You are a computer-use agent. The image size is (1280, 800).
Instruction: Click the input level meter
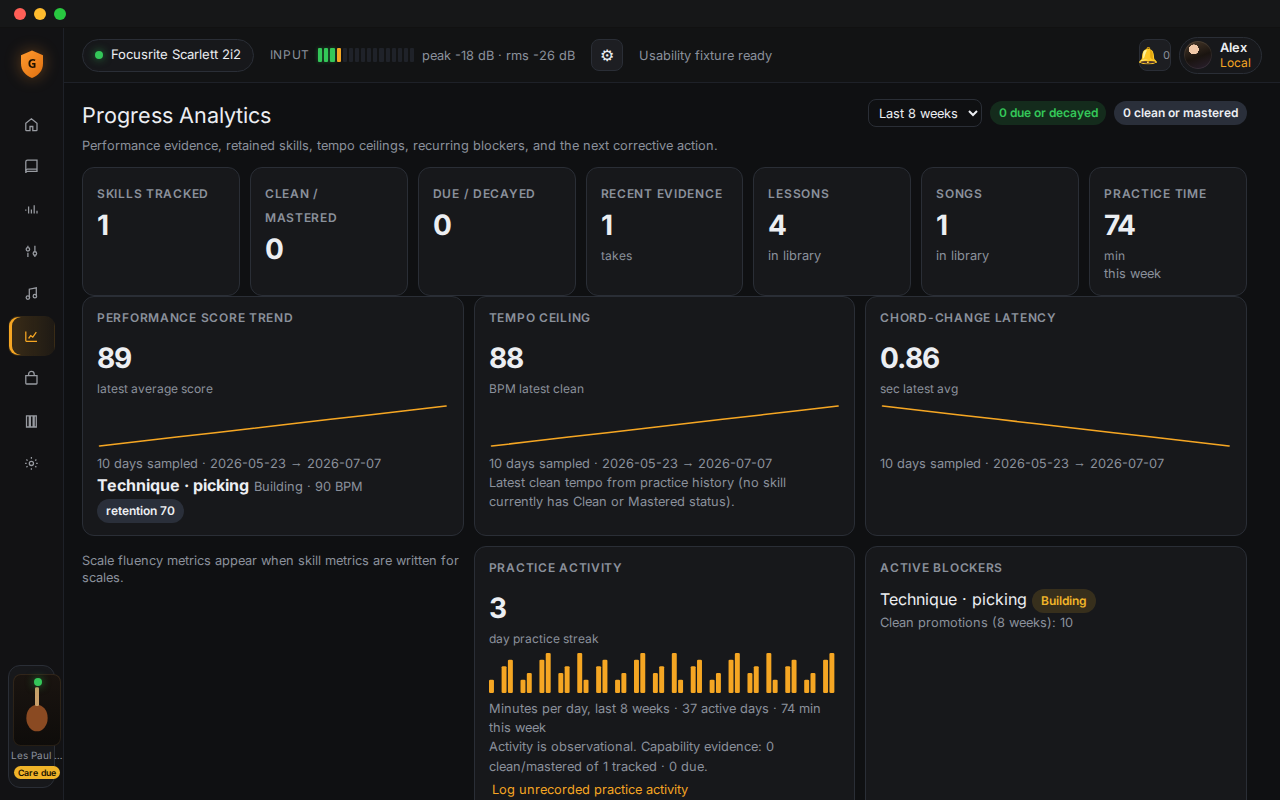pyautogui.click(x=365, y=55)
